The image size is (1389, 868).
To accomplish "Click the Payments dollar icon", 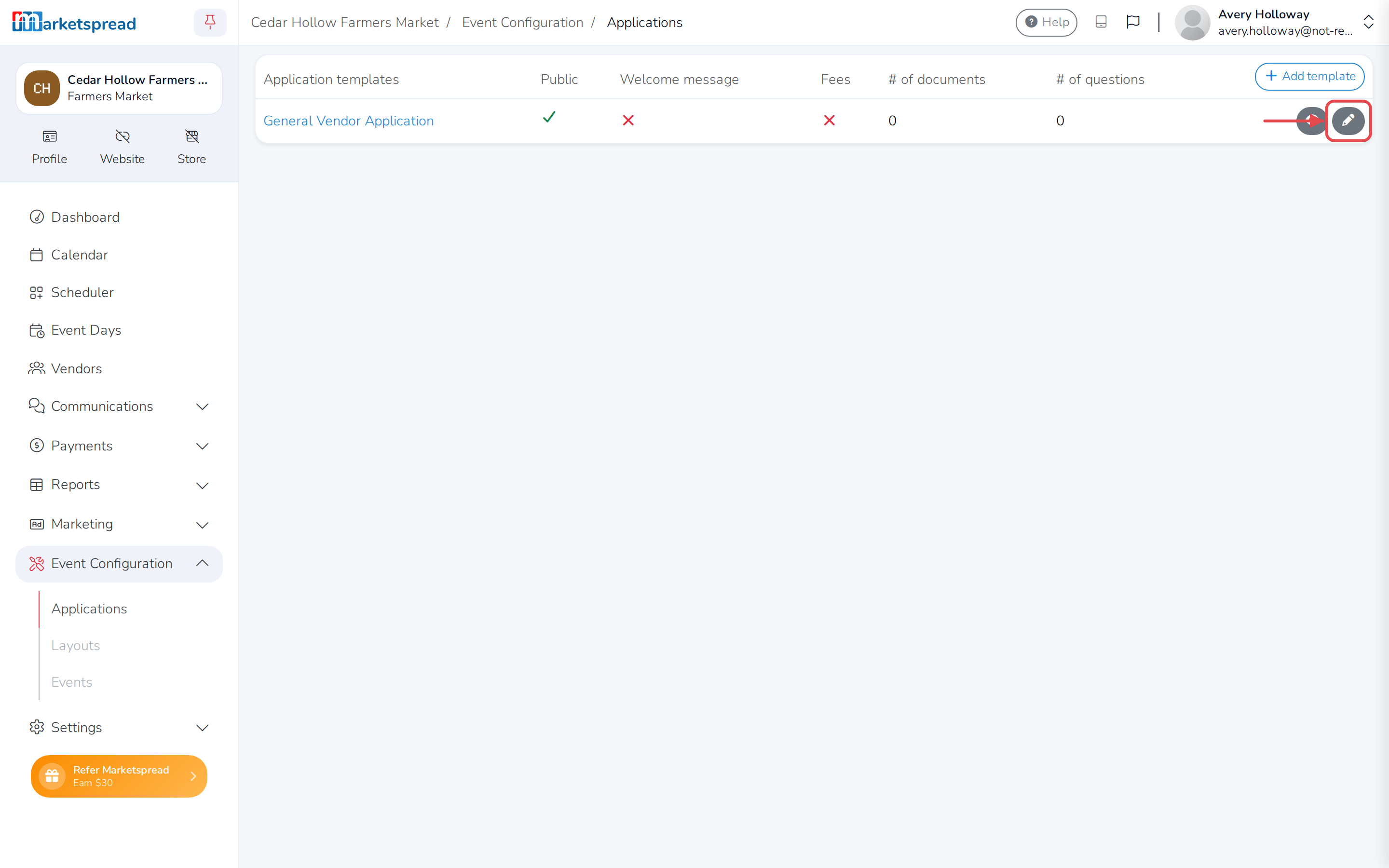I will click(37, 446).
